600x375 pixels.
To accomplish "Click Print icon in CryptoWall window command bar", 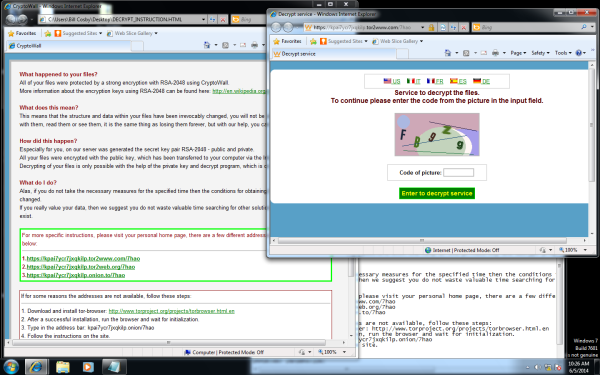I will (254, 45).
